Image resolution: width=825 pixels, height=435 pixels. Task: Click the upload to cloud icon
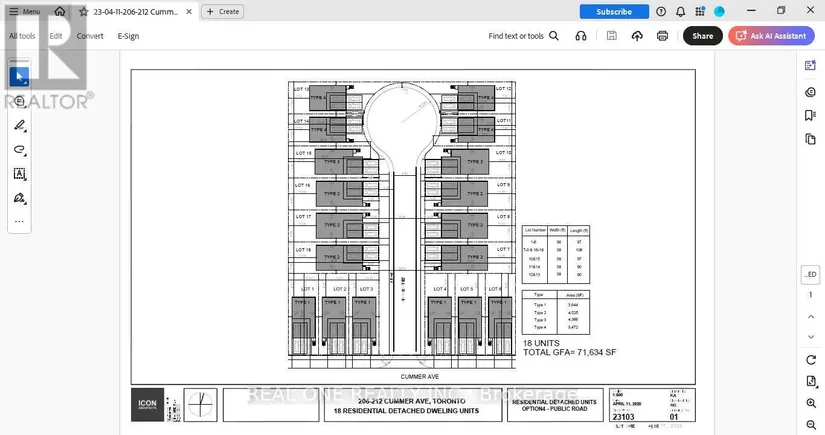click(x=637, y=36)
